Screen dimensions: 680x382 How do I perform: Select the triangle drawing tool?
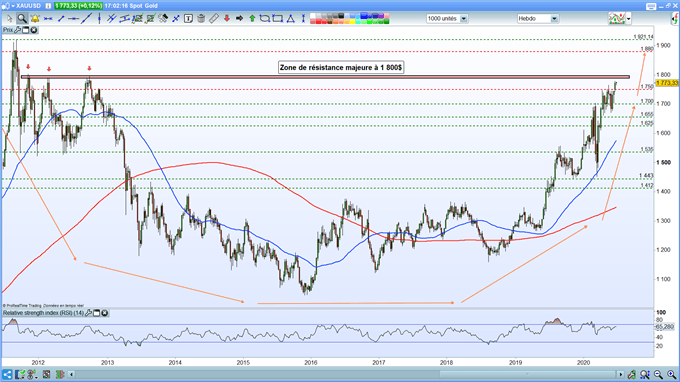click(x=291, y=19)
